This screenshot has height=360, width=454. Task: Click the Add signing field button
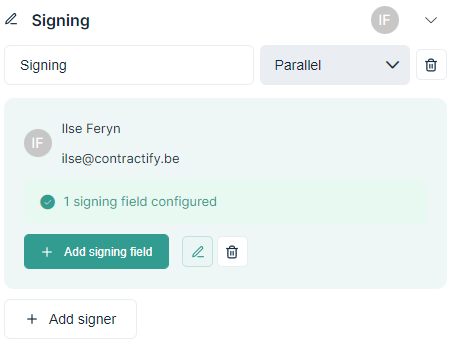(x=96, y=252)
